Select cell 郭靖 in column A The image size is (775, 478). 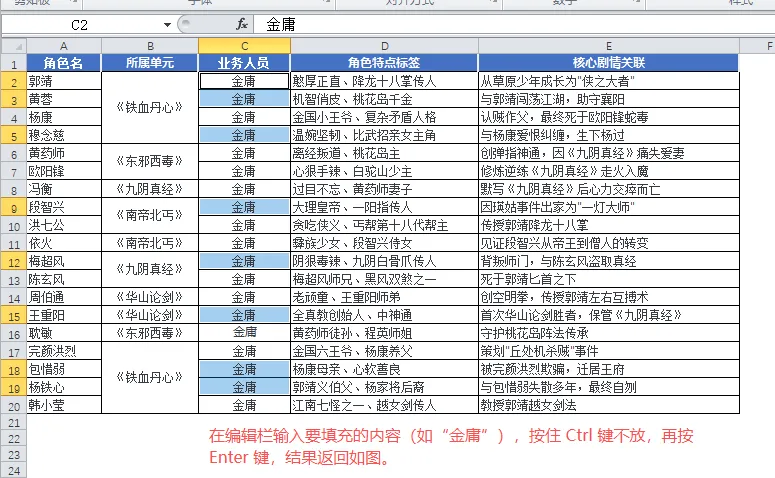pos(64,81)
